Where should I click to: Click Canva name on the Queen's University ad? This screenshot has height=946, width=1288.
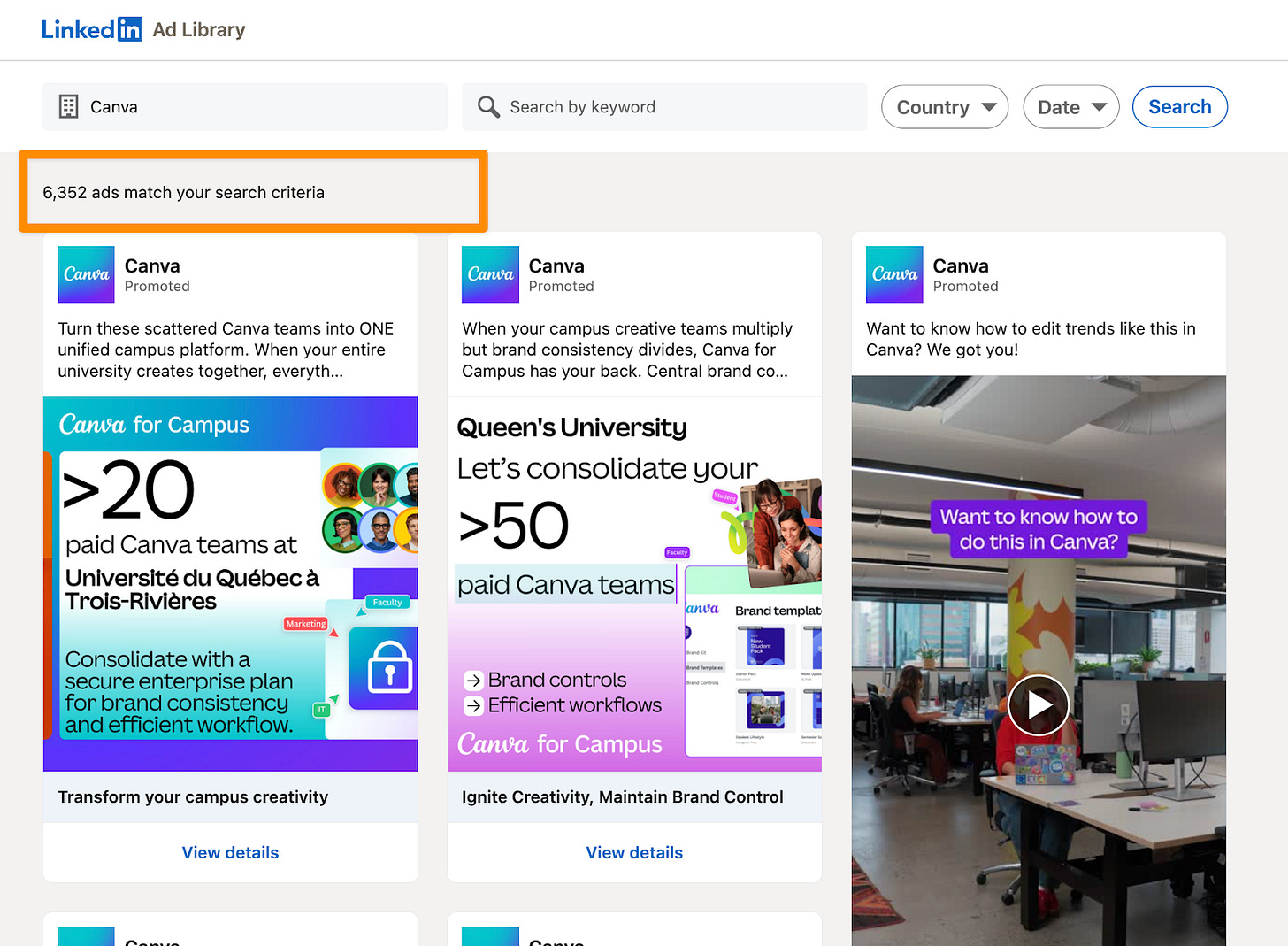pyautogui.click(x=556, y=265)
